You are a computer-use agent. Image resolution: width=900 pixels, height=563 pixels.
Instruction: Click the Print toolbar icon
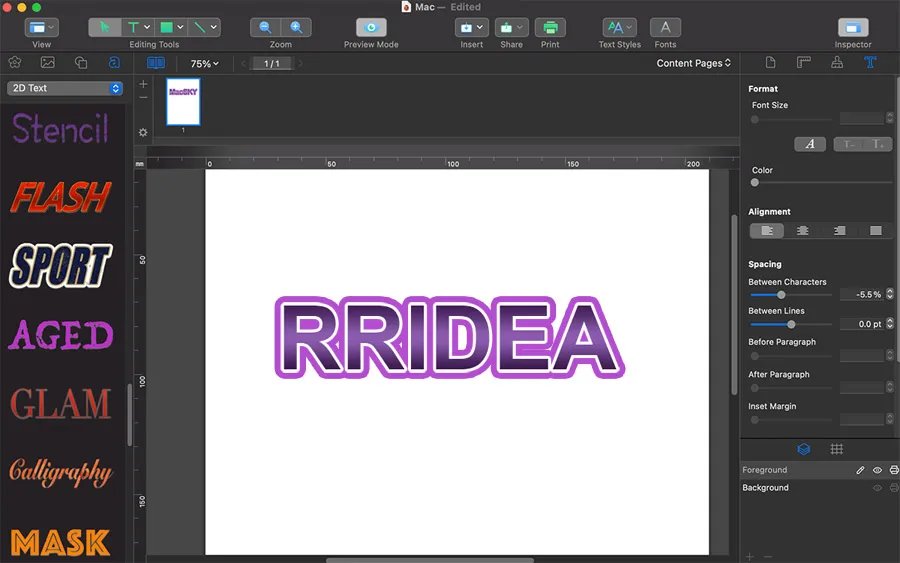click(550, 28)
